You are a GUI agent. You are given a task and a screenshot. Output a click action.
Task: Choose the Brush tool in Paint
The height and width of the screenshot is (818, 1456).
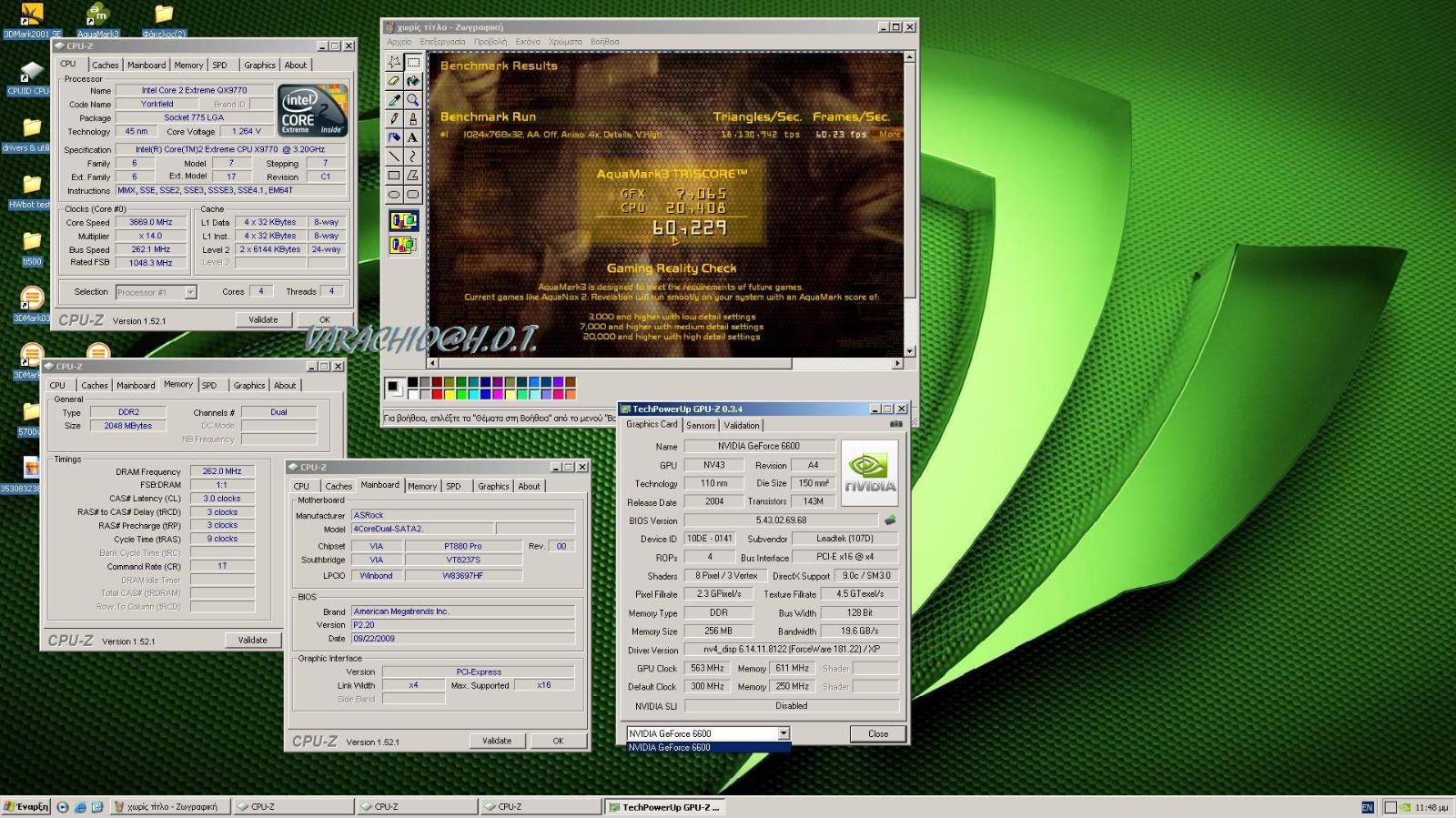pos(413,119)
